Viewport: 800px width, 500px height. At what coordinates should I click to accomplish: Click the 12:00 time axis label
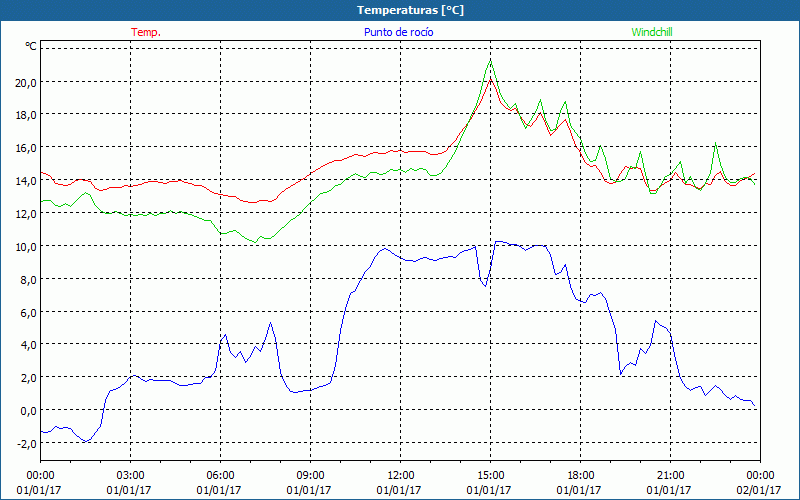[x=401, y=476]
